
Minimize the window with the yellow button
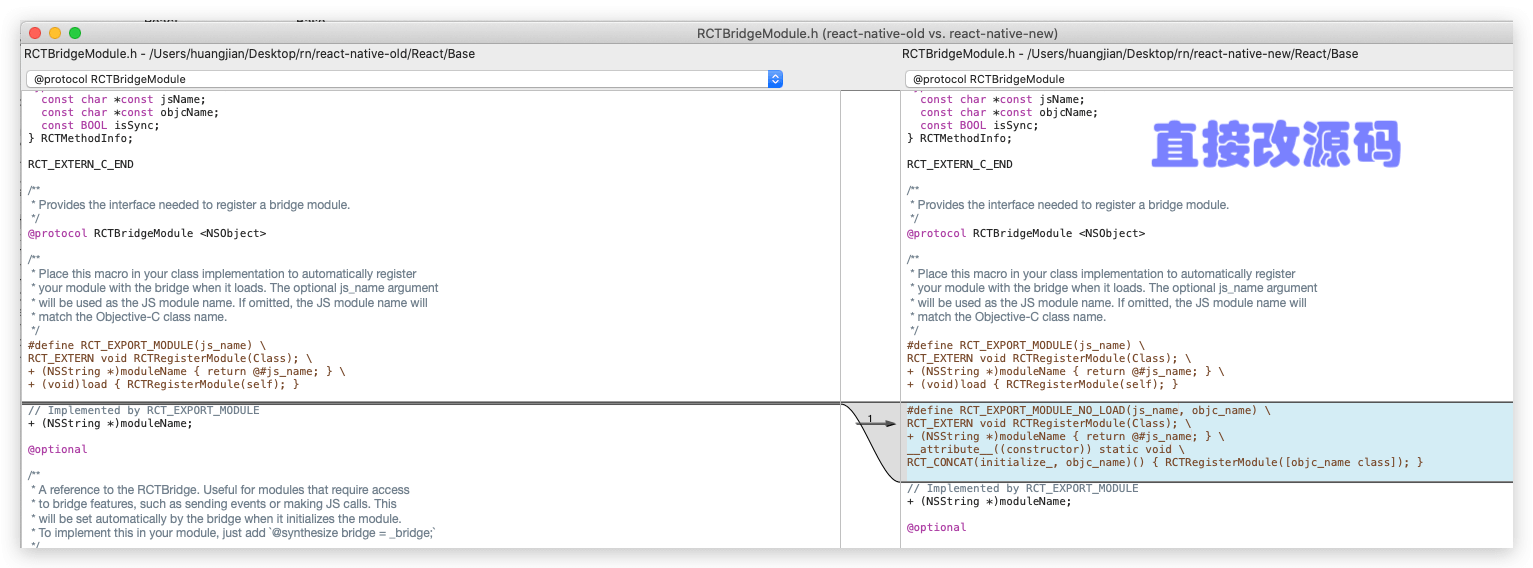click(55, 33)
